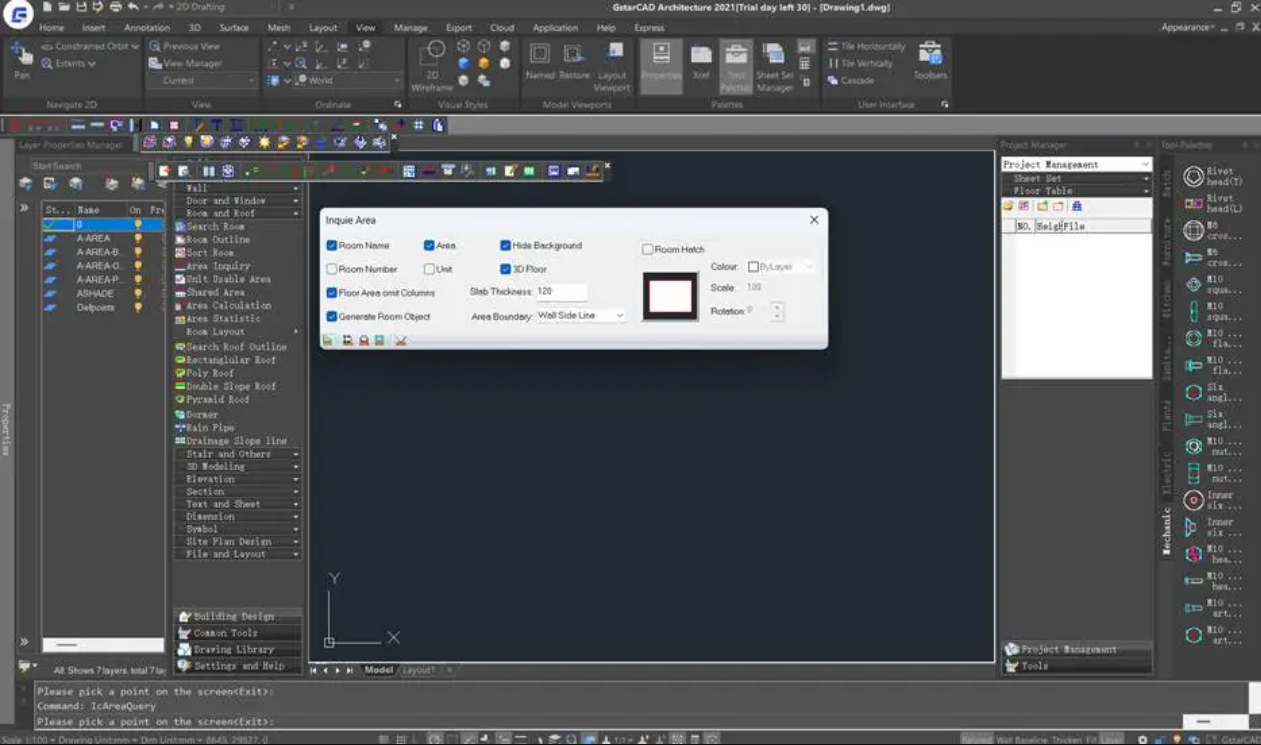Image resolution: width=1261 pixels, height=745 pixels.
Task: Click the room hatch pattern preview swatch
Action: pos(670,296)
